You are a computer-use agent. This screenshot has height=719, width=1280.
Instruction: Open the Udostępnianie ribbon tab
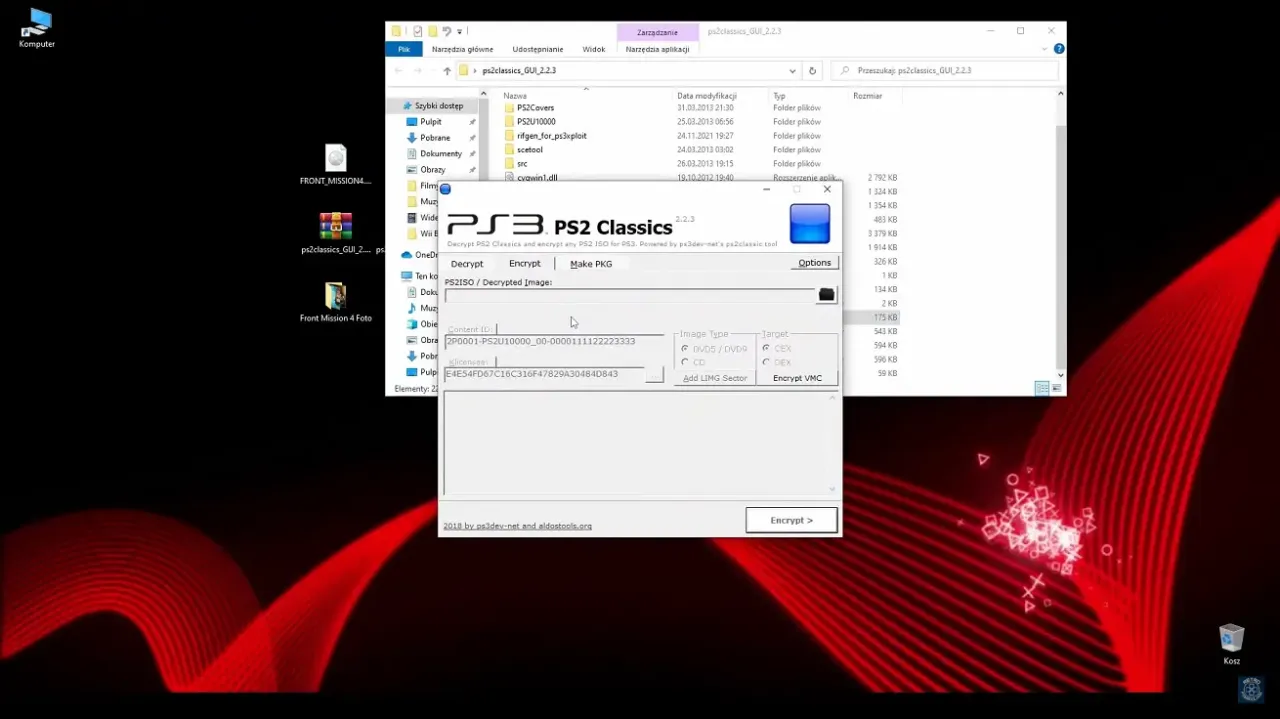pyautogui.click(x=538, y=49)
